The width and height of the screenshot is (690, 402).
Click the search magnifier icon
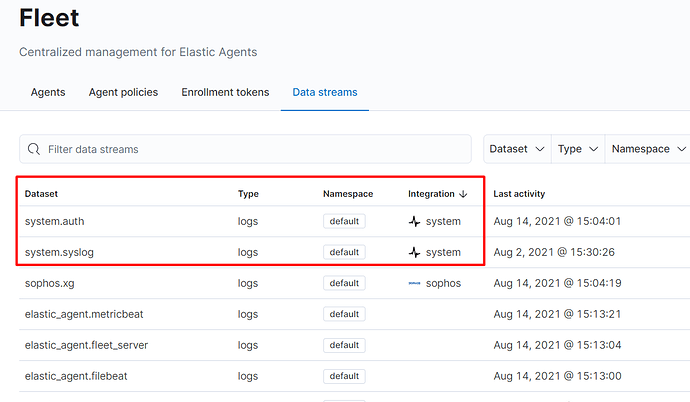(x=34, y=149)
